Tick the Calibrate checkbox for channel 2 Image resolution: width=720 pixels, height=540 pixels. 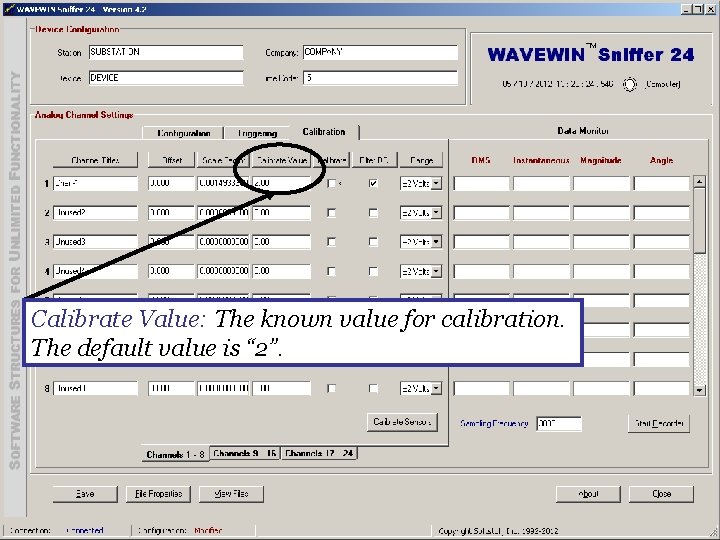(332, 213)
